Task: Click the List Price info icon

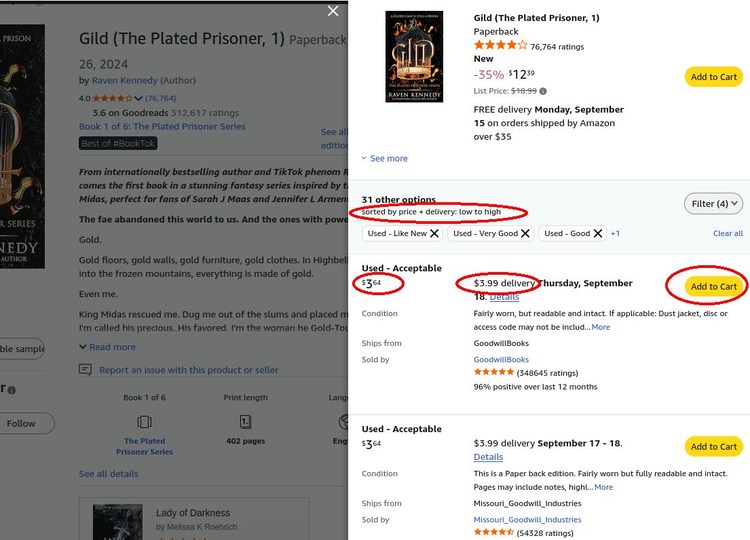Action: click(543, 91)
